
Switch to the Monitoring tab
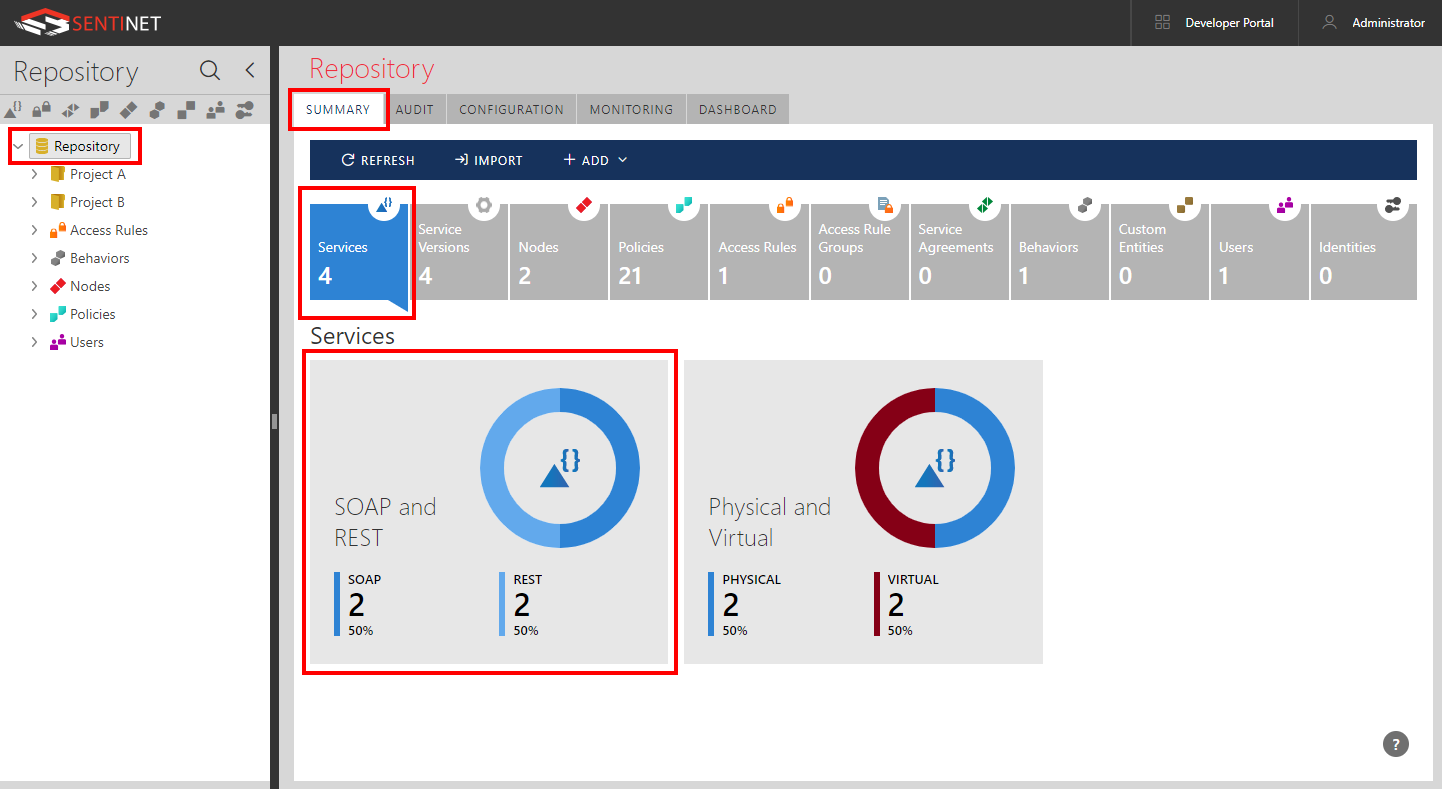click(x=631, y=109)
